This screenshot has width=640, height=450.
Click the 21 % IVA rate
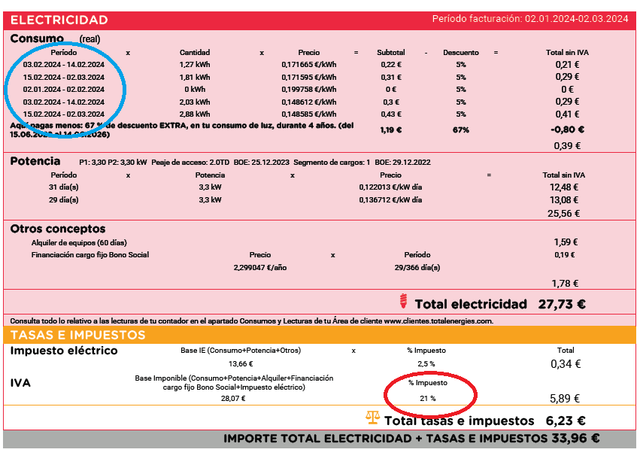coord(427,399)
